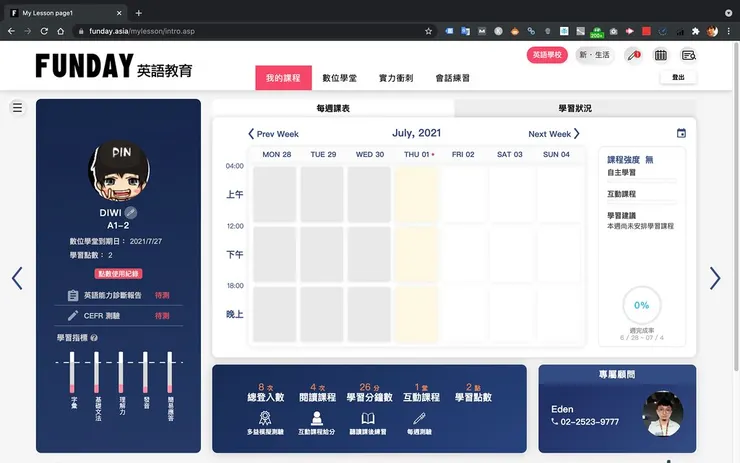Open the date picker calendar icon
Viewport: 740px width, 463px height.
click(681, 133)
